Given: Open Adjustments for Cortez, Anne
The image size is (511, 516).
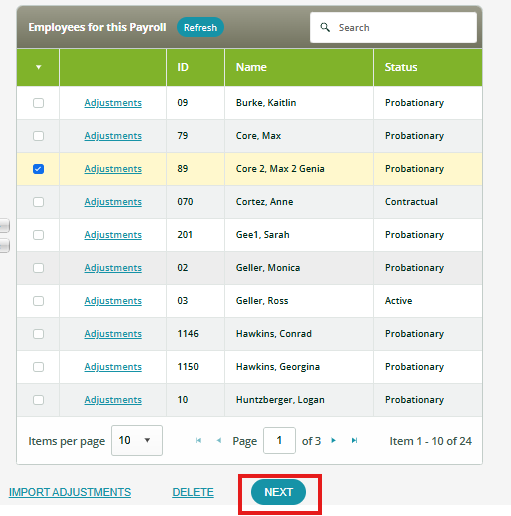Looking at the screenshot, I should coord(113,202).
